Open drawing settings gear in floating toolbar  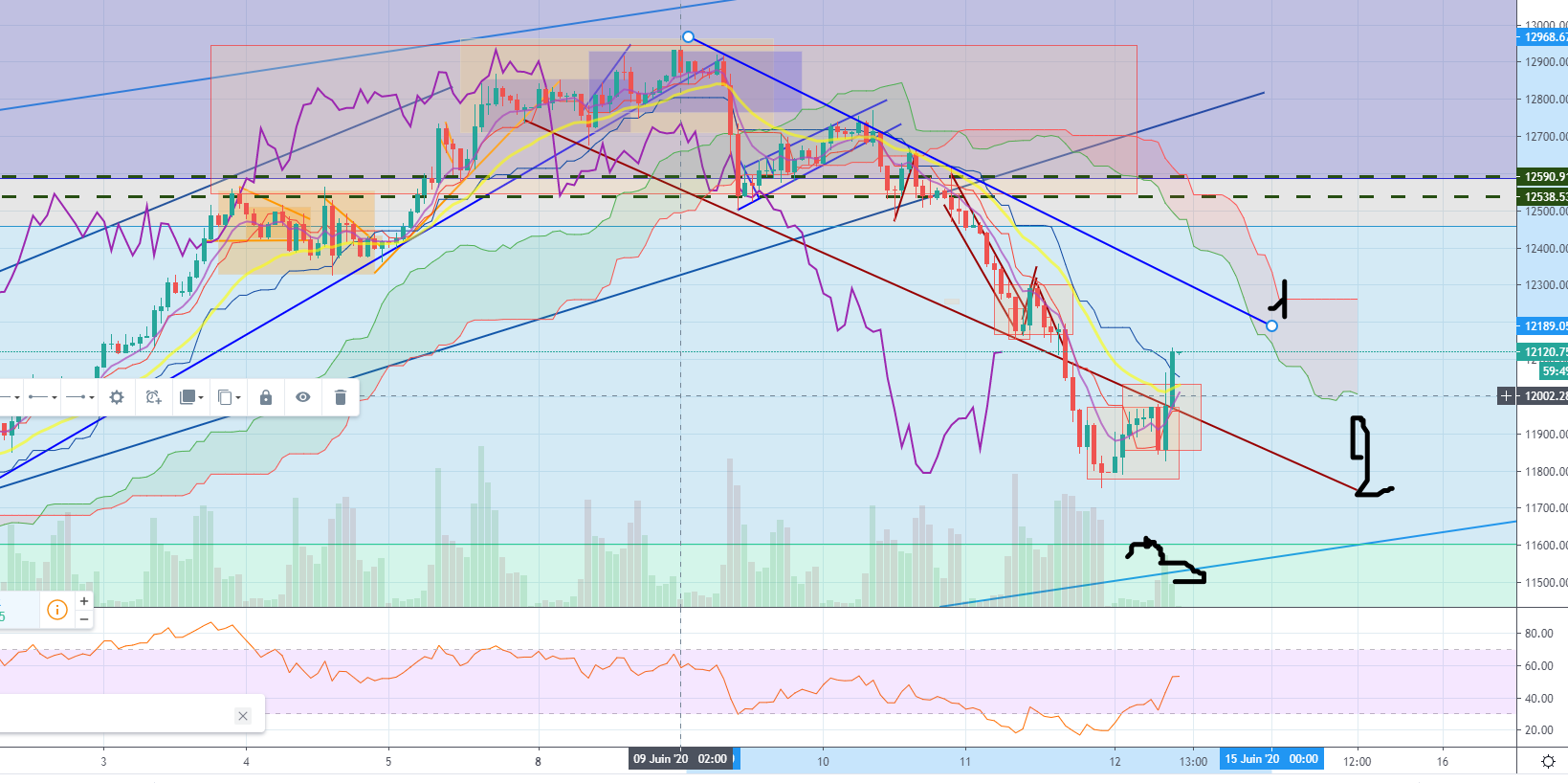[117, 397]
